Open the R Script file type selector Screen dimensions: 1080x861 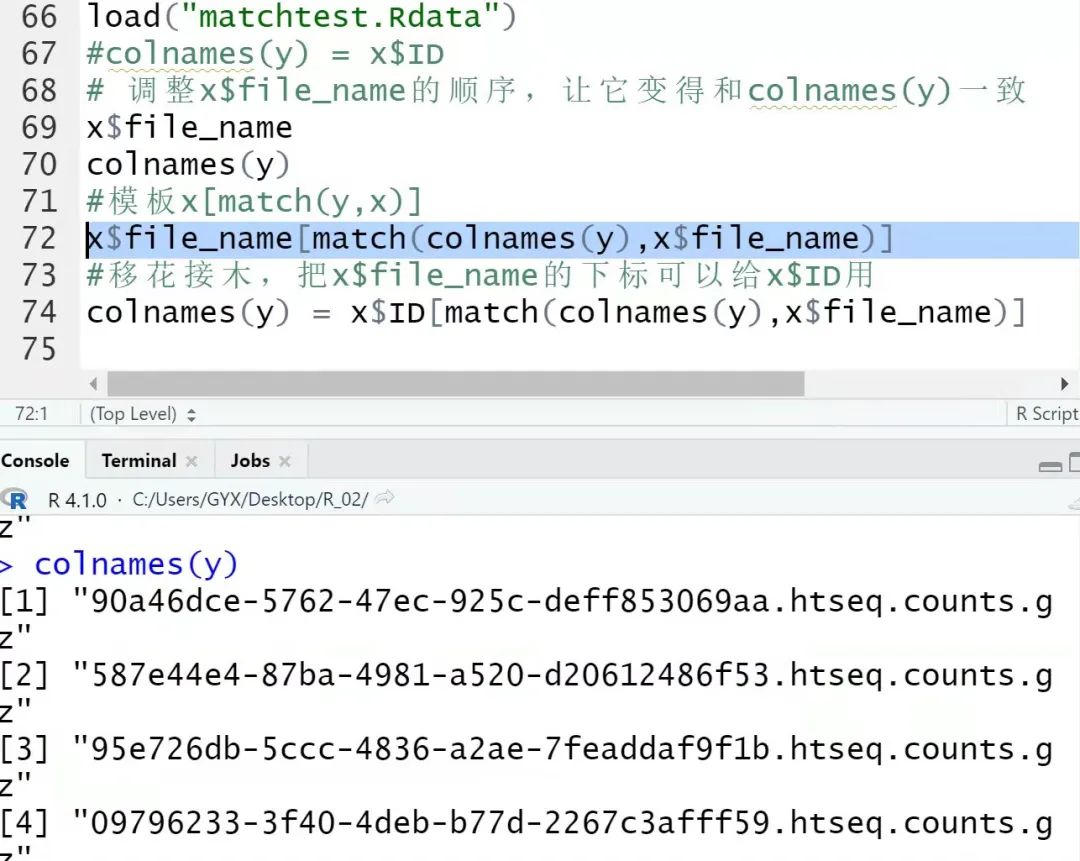point(1046,413)
